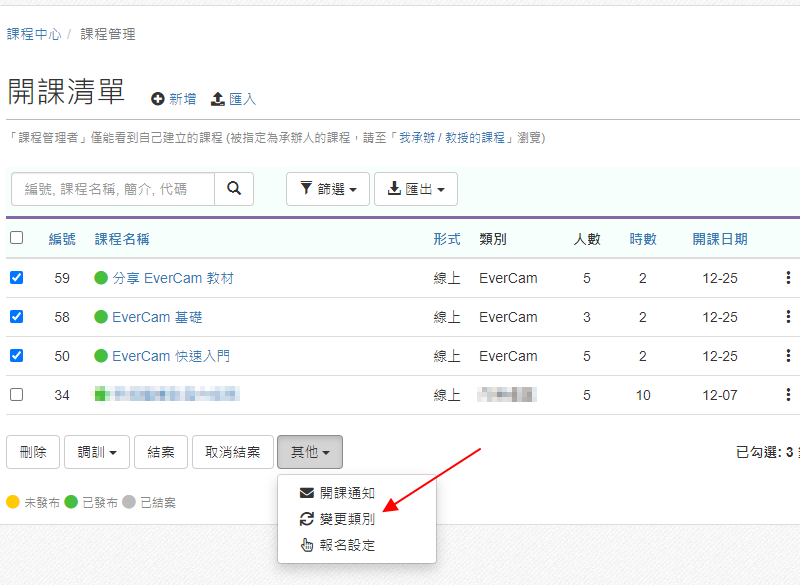This screenshot has height=585, width=800.
Task: Click the yellow 未發布 status legend dot
Action: point(13,502)
